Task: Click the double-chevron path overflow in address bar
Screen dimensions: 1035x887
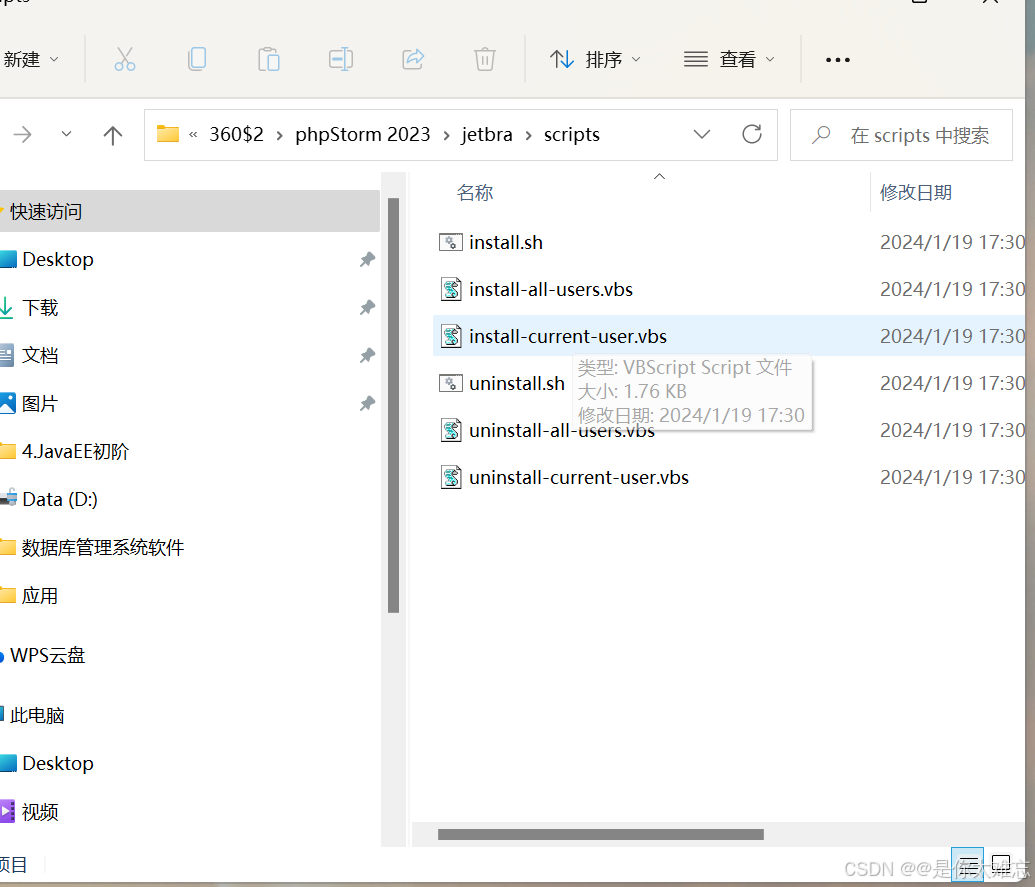Action: click(193, 135)
